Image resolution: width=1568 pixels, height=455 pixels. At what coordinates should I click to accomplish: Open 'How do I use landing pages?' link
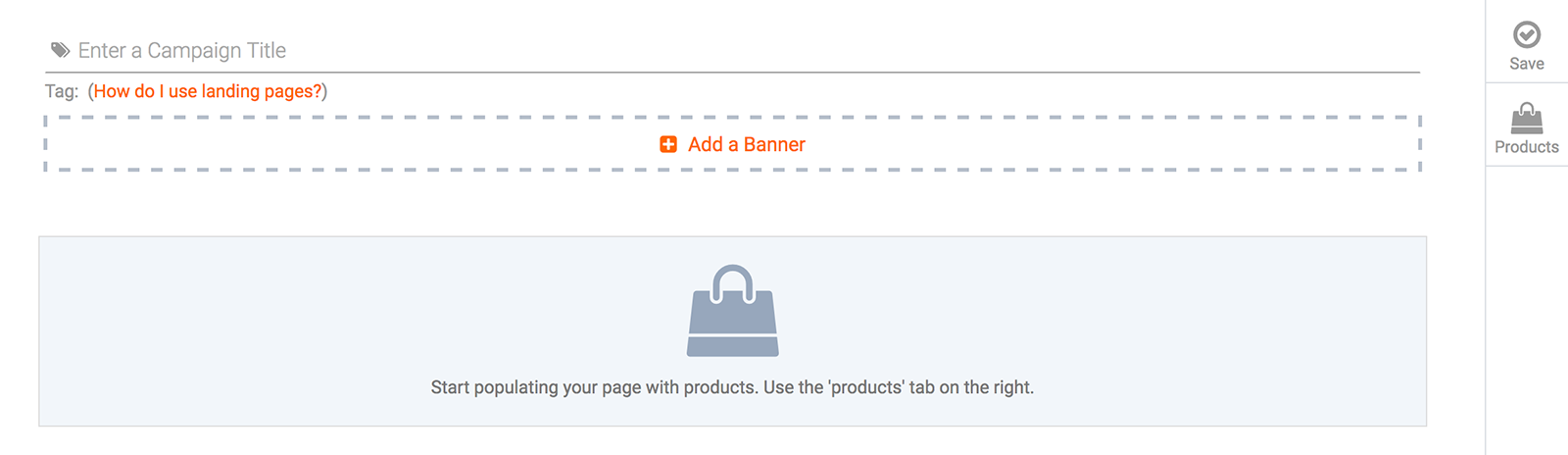[208, 91]
